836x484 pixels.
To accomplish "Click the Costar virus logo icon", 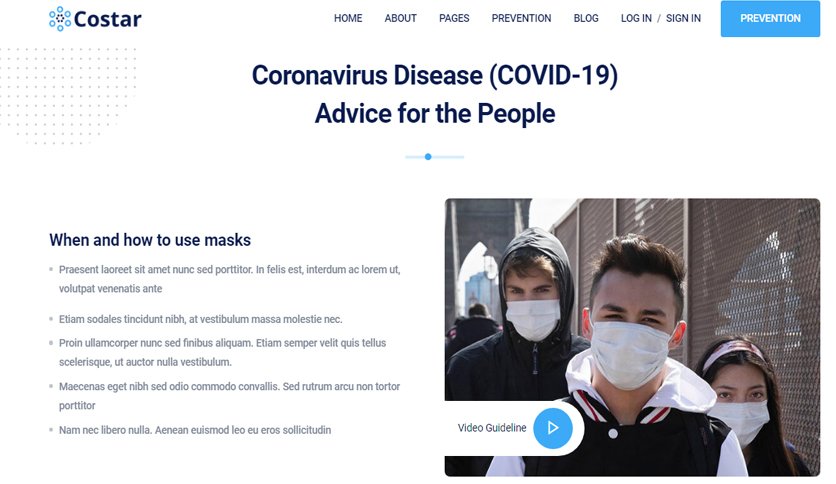I will click(x=60, y=19).
